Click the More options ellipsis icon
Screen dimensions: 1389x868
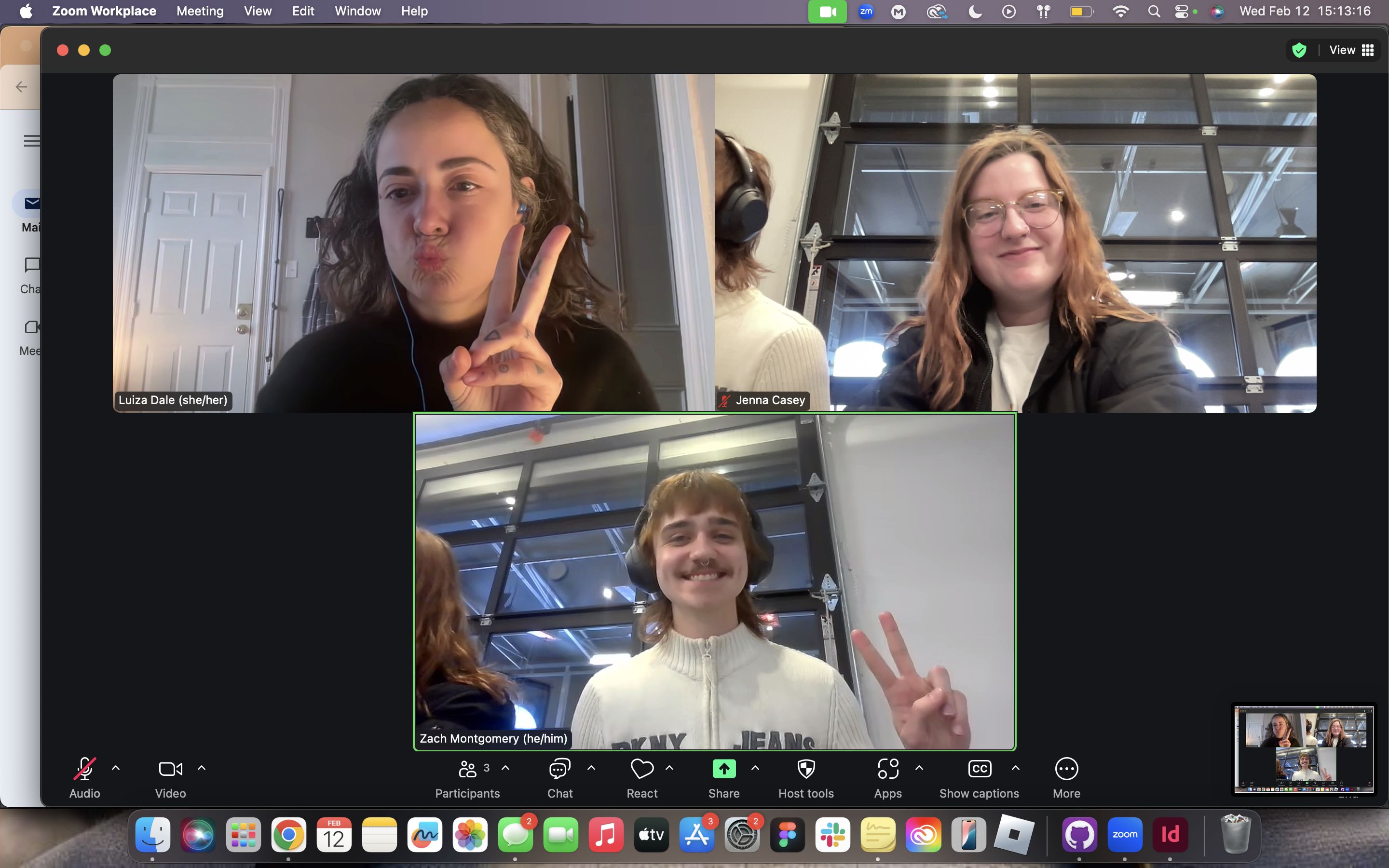(x=1066, y=769)
